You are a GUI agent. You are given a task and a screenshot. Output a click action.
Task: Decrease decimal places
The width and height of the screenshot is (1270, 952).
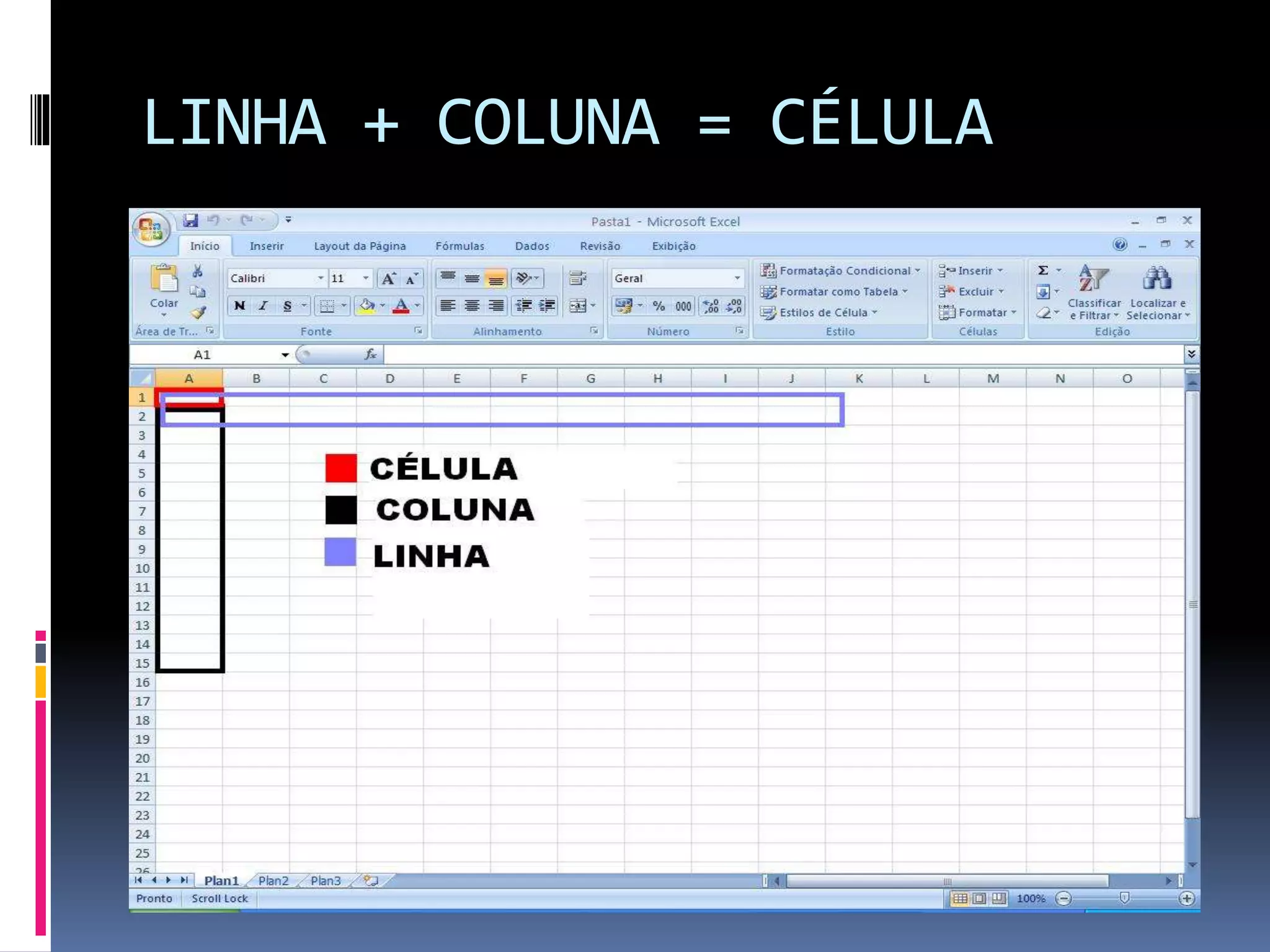pyautogui.click(x=734, y=306)
